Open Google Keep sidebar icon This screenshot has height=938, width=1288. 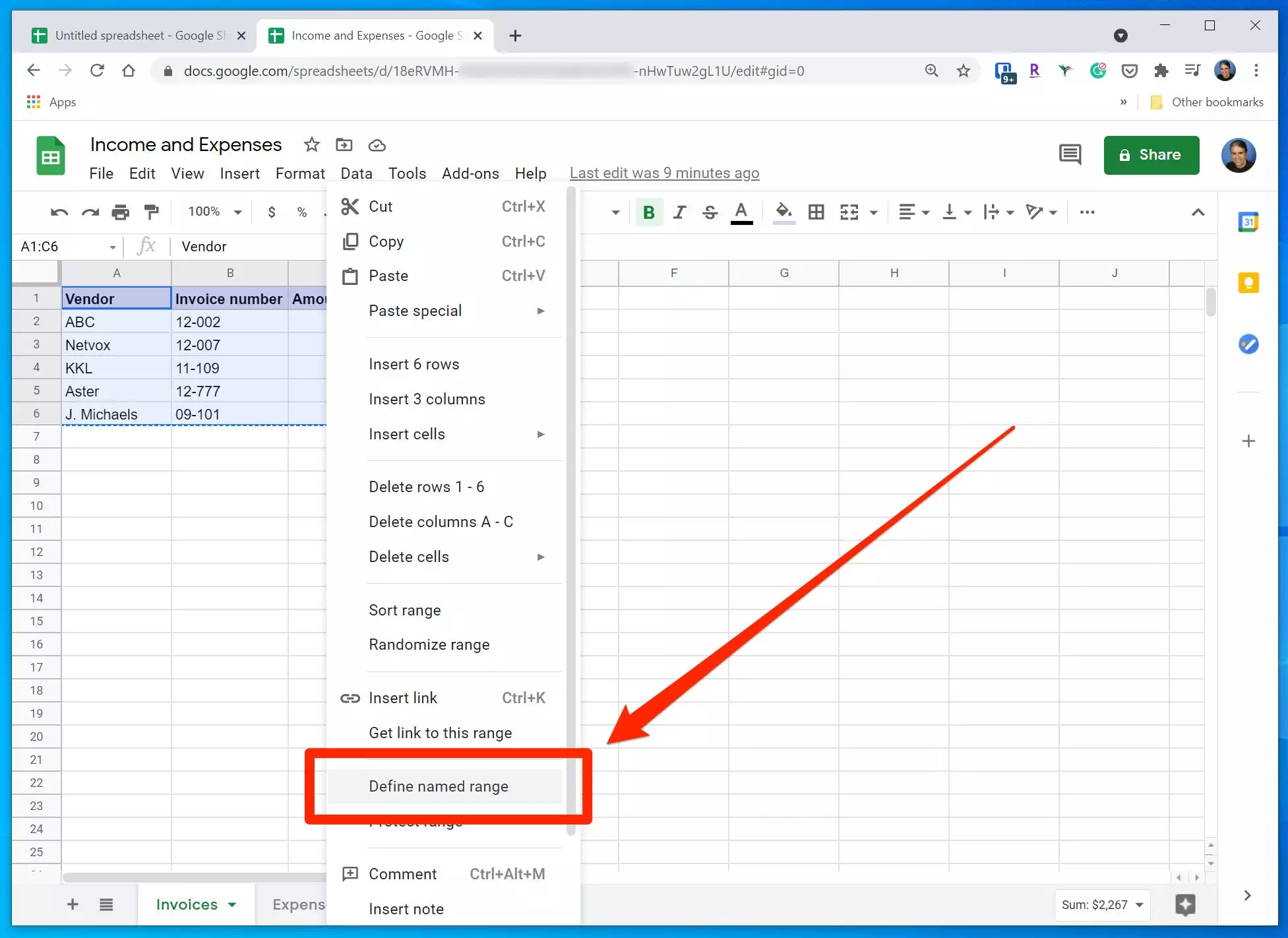click(1248, 283)
